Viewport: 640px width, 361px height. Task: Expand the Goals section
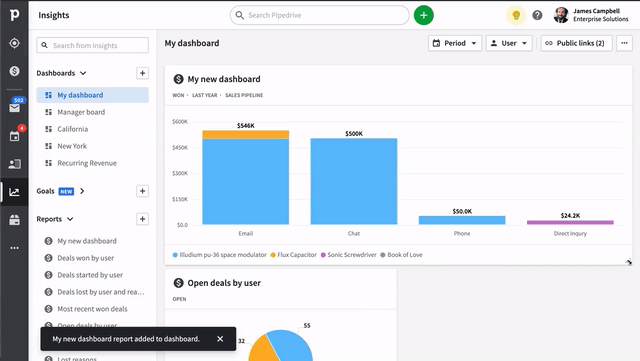[82, 191]
